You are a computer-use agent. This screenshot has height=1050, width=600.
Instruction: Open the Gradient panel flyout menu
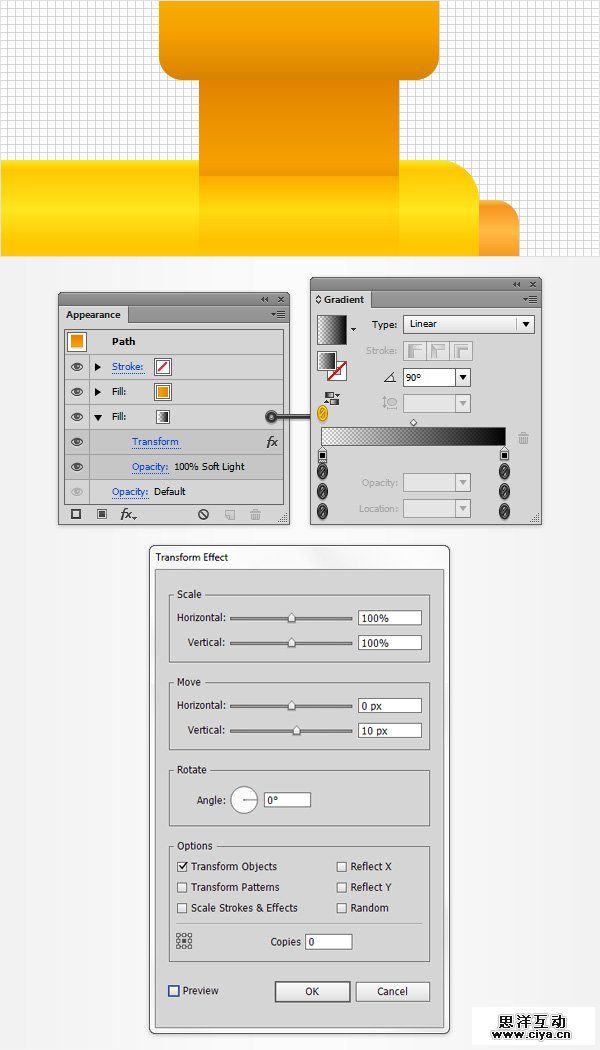coord(532,299)
